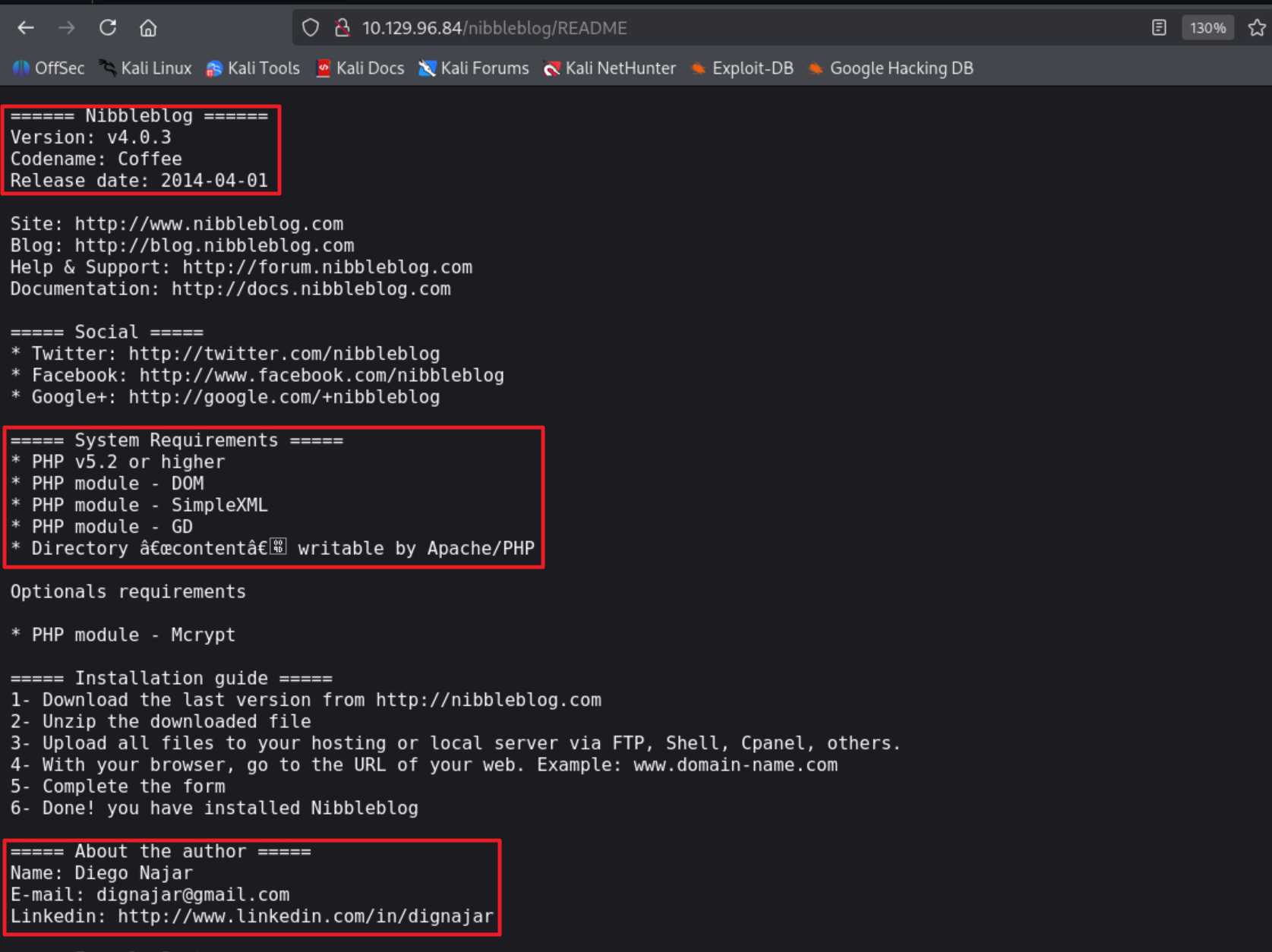Go to the browser Home page
The width and height of the screenshot is (1272, 952).
[x=148, y=28]
